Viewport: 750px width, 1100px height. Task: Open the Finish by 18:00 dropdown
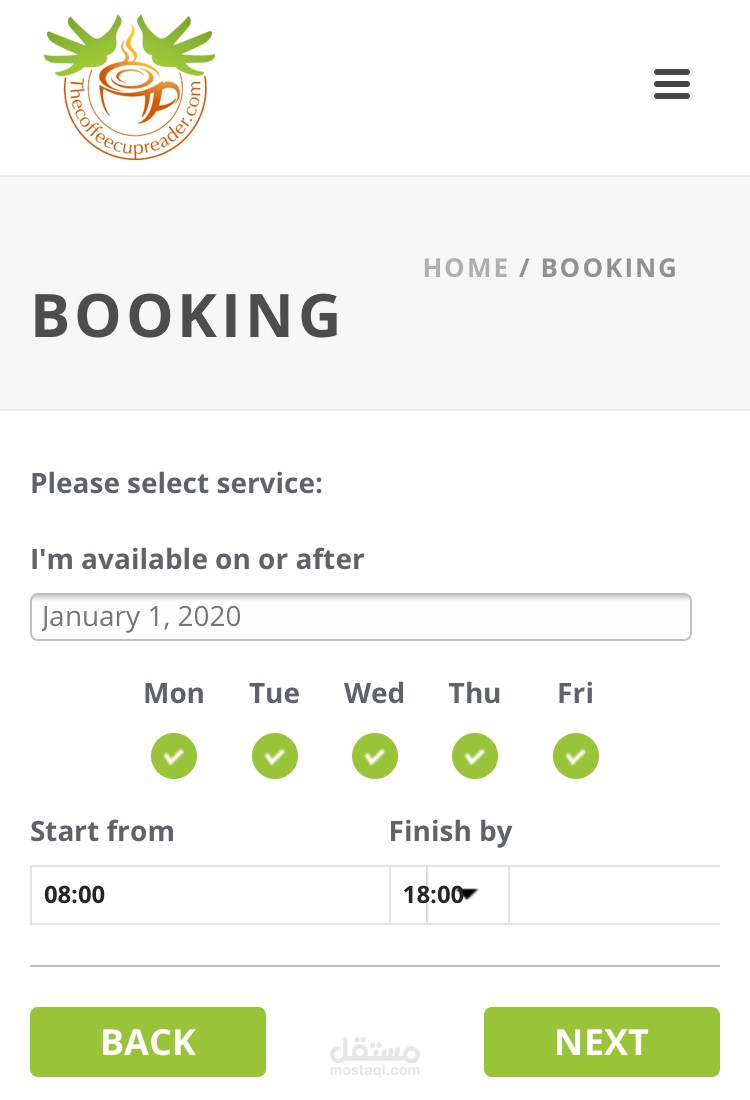pos(449,894)
